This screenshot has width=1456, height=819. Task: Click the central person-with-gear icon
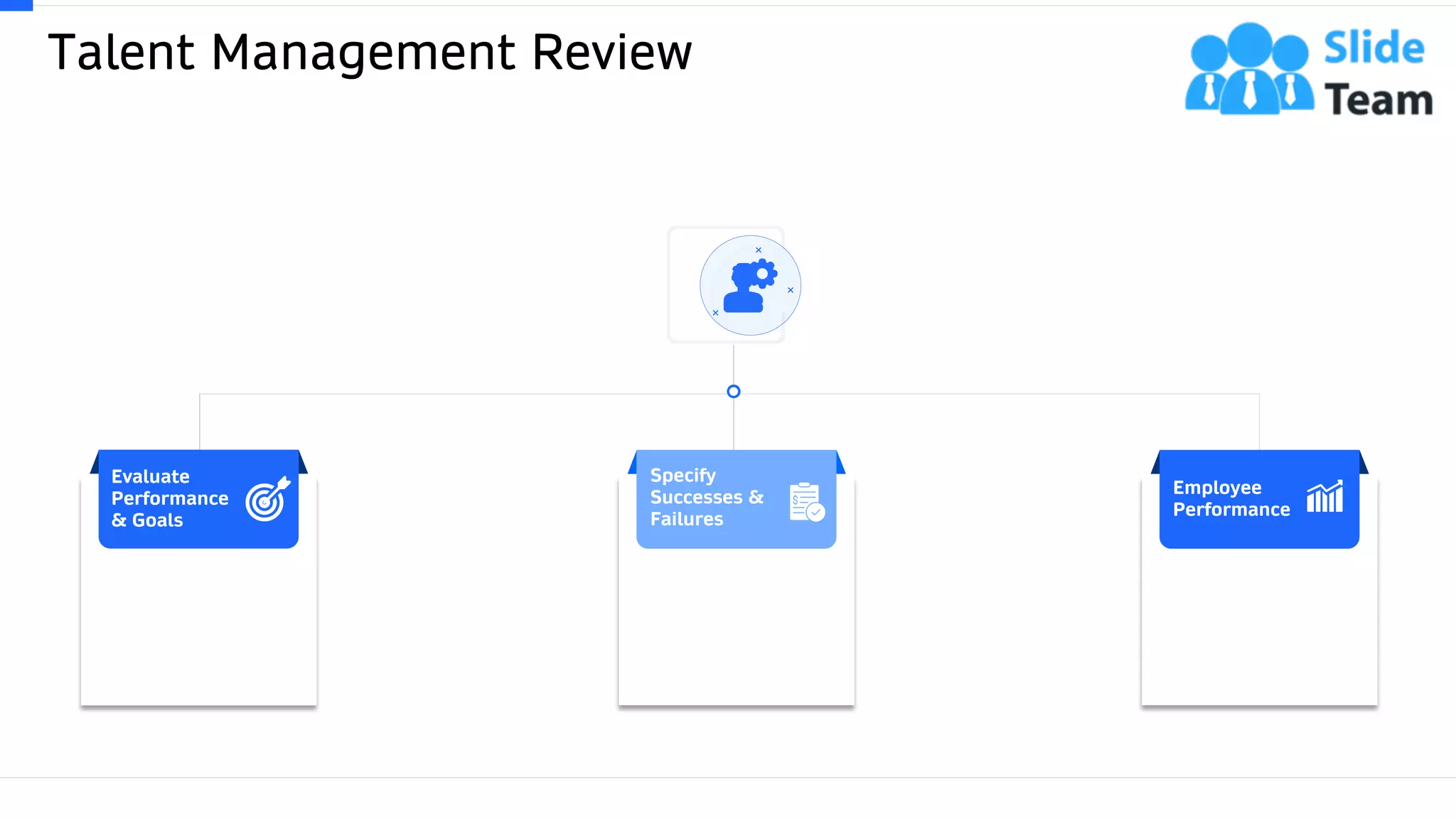[750, 286]
